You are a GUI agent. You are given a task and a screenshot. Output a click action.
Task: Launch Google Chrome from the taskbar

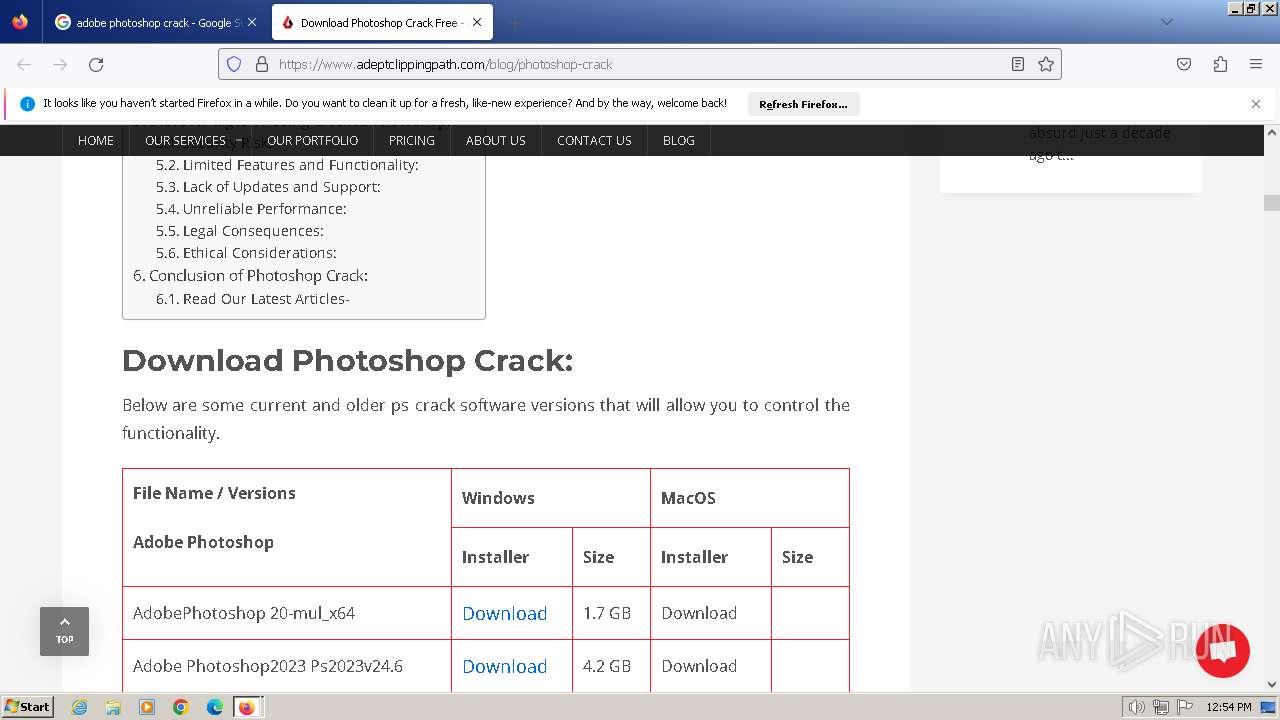point(181,707)
